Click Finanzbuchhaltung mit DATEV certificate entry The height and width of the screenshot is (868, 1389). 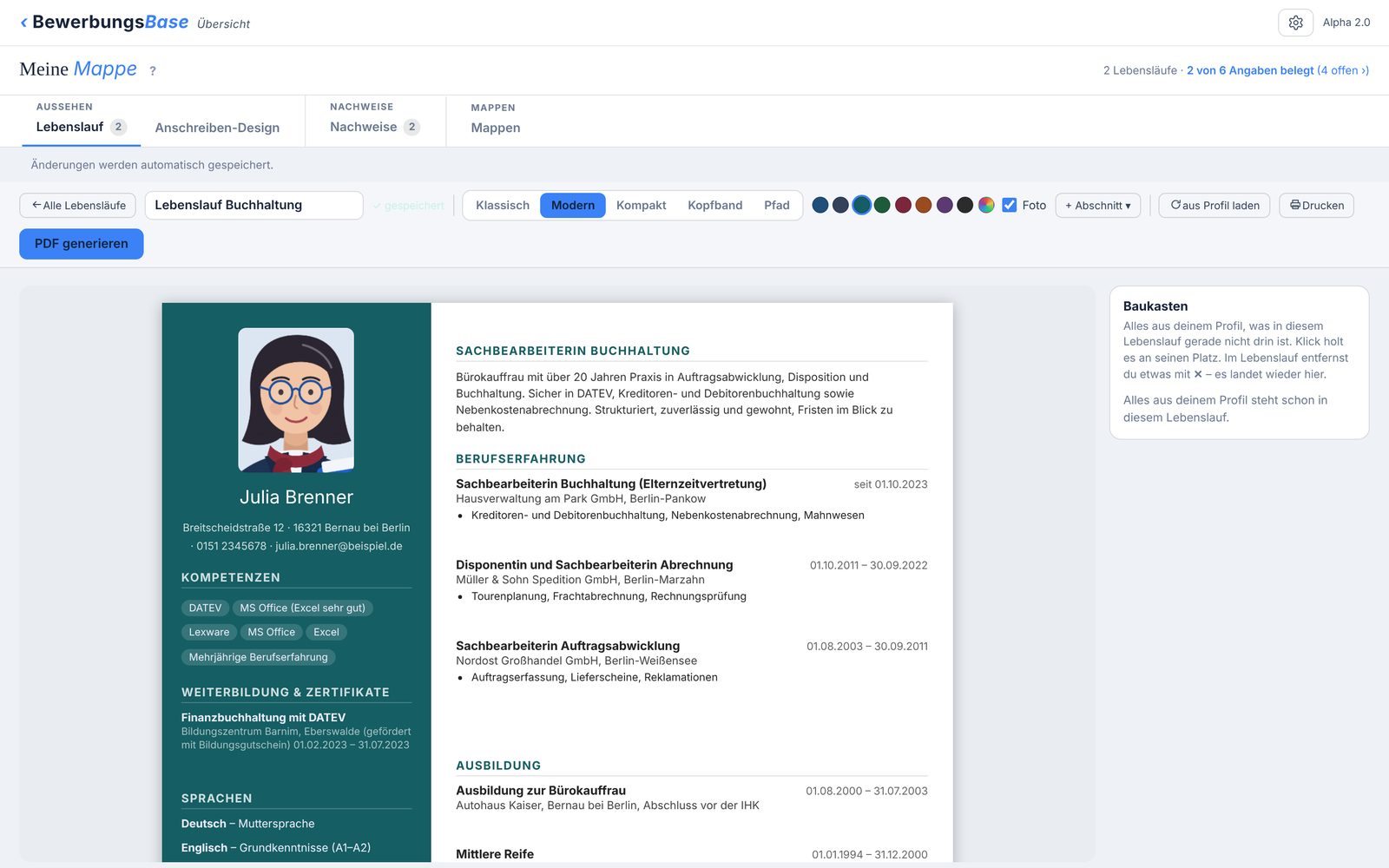tap(296, 731)
